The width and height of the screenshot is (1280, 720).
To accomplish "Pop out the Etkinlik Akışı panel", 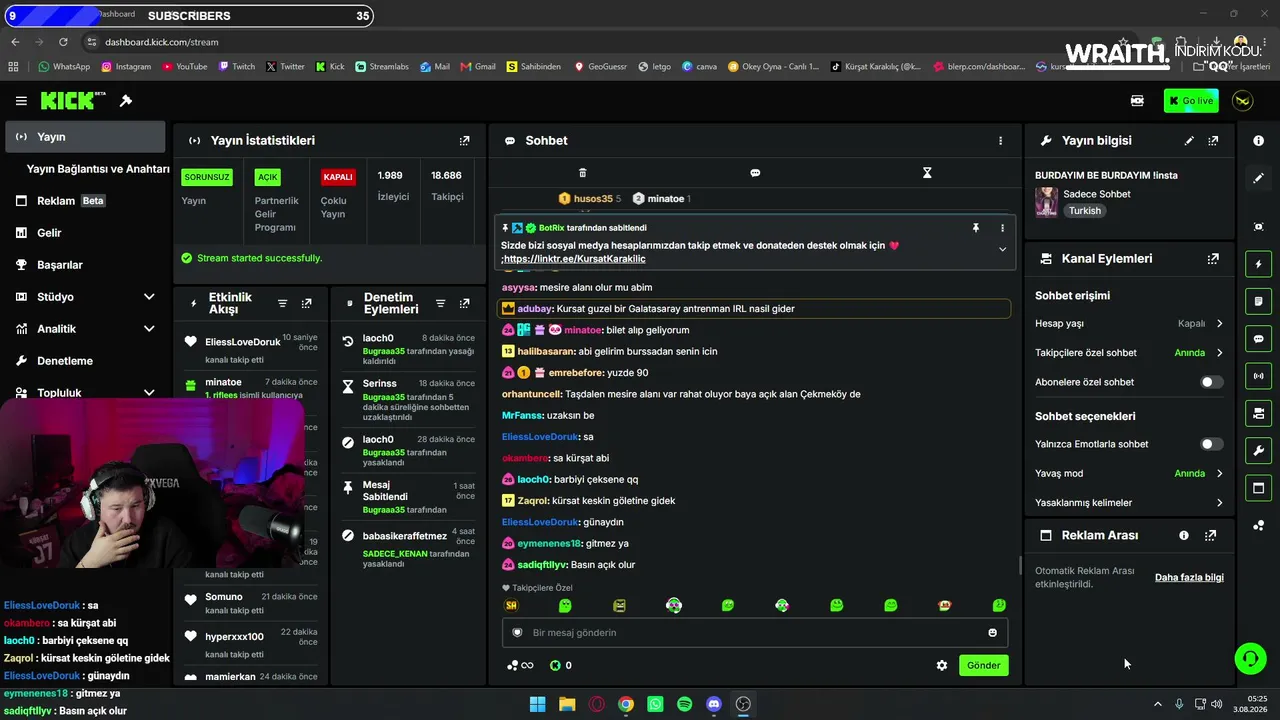I will click(306, 304).
